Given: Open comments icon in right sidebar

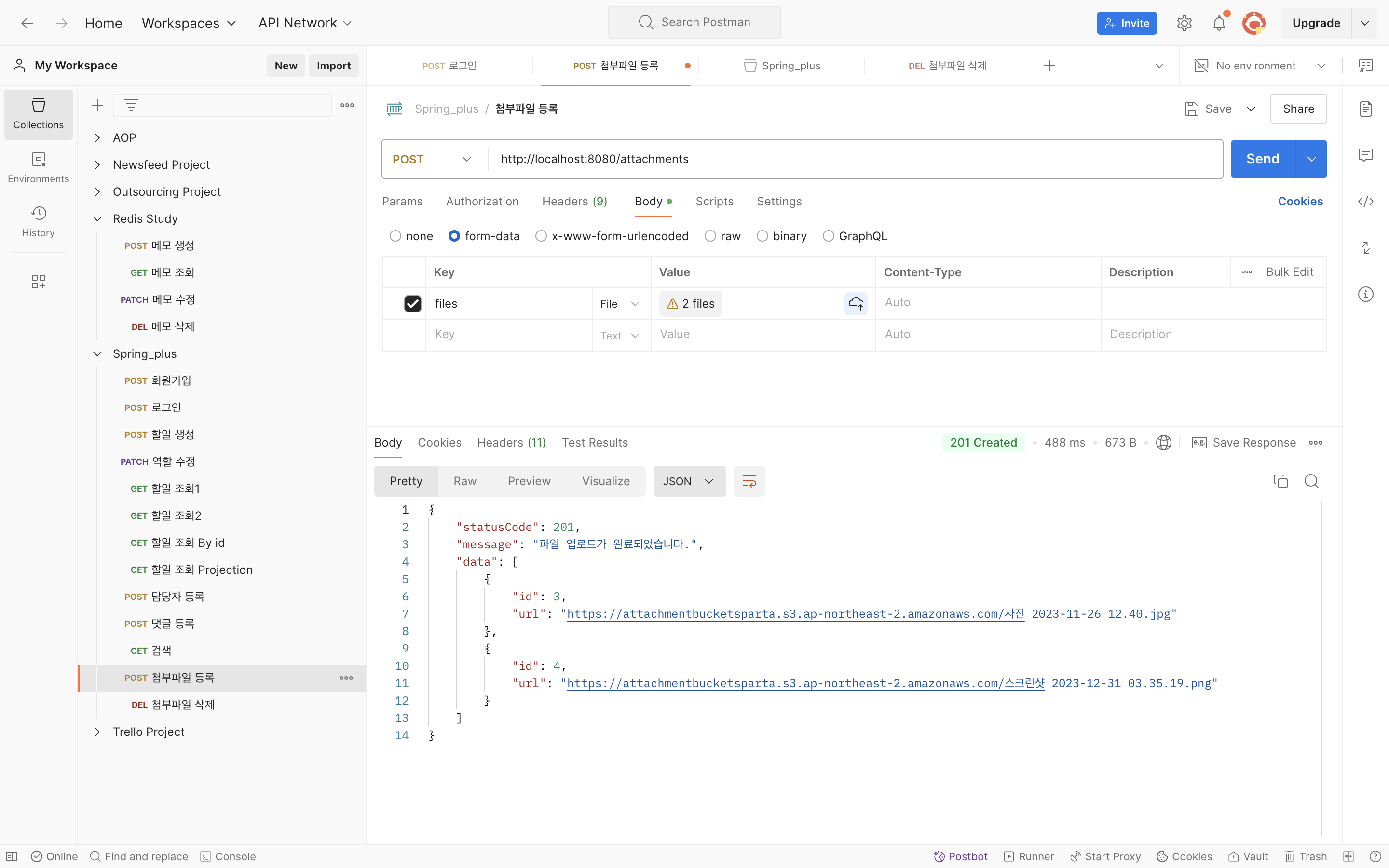Looking at the screenshot, I should 1366,155.
